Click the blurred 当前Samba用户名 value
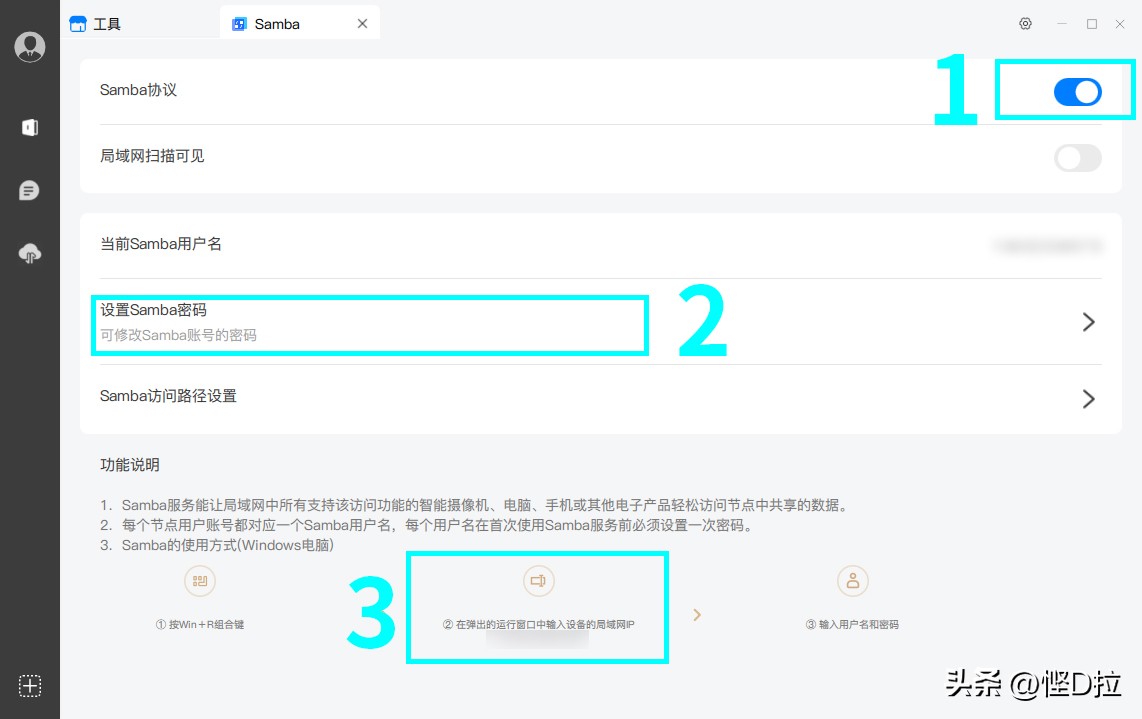 [1047, 244]
